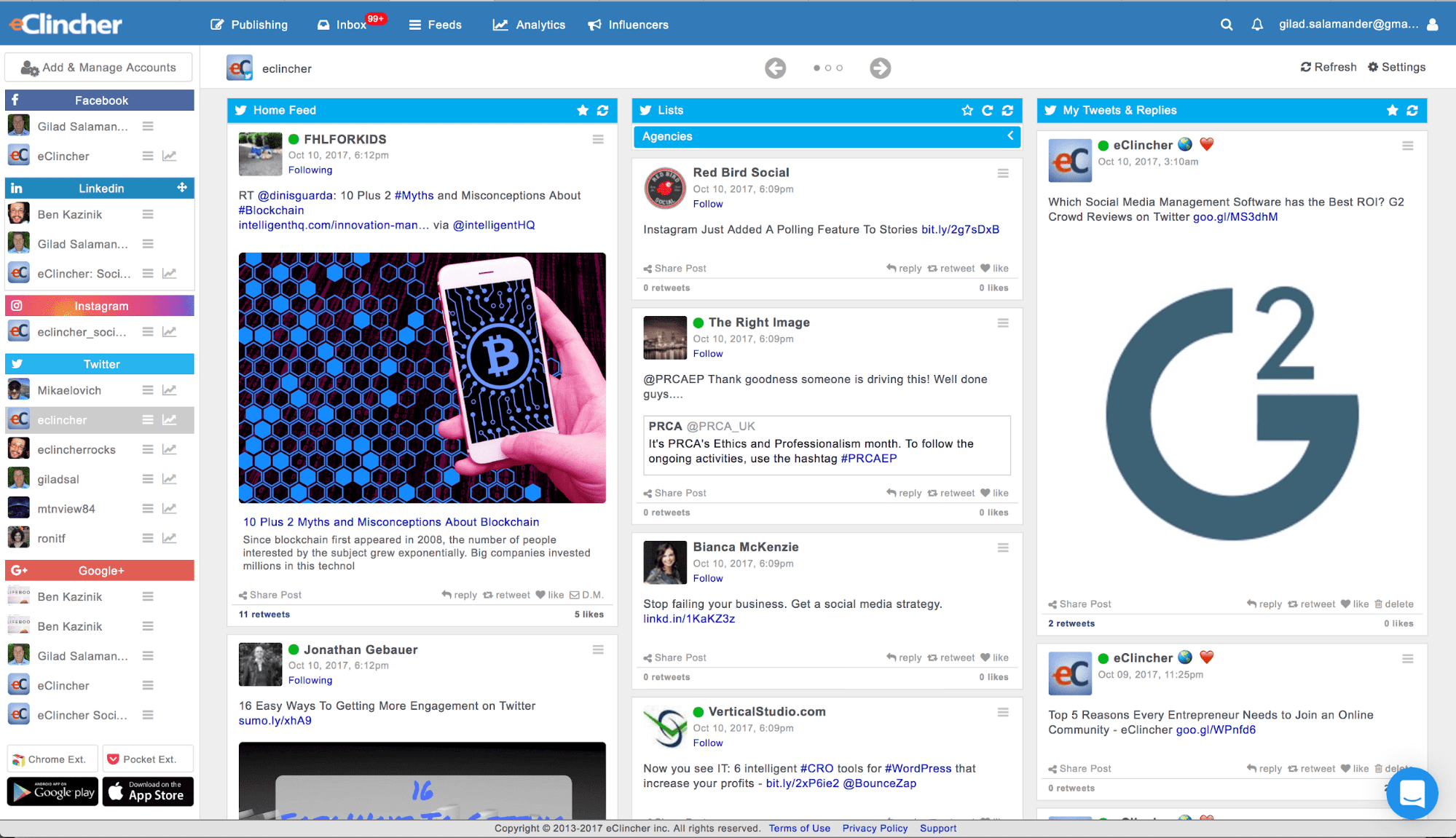Click the search icon in the top right

(x=1225, y=24)
